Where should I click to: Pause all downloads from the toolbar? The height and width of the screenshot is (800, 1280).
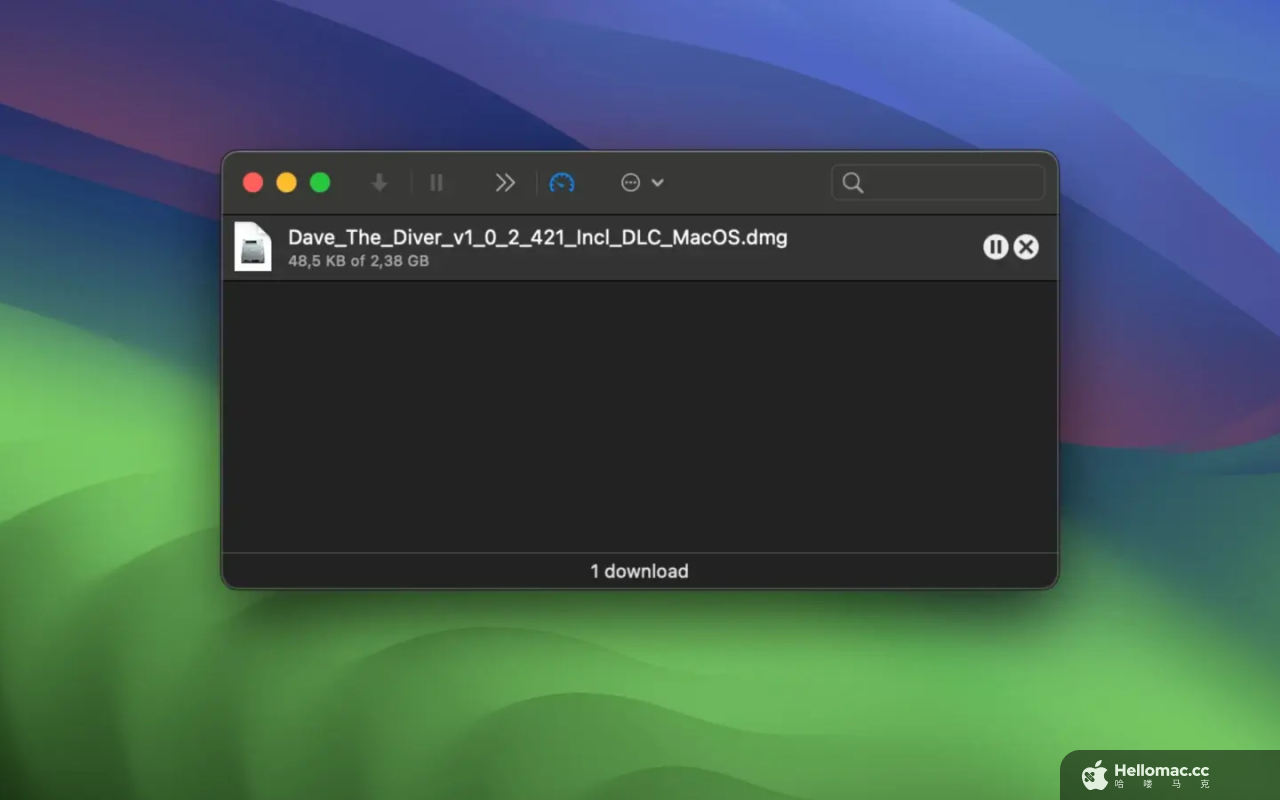coord(436,182)
